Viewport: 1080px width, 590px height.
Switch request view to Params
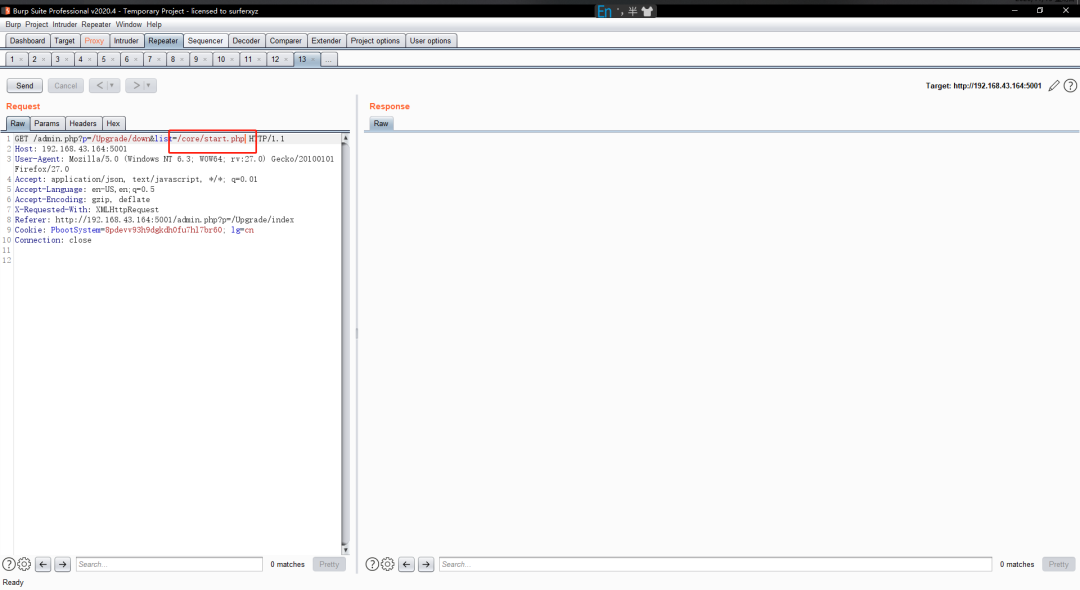pyautogui.click(x=47, y=123)
